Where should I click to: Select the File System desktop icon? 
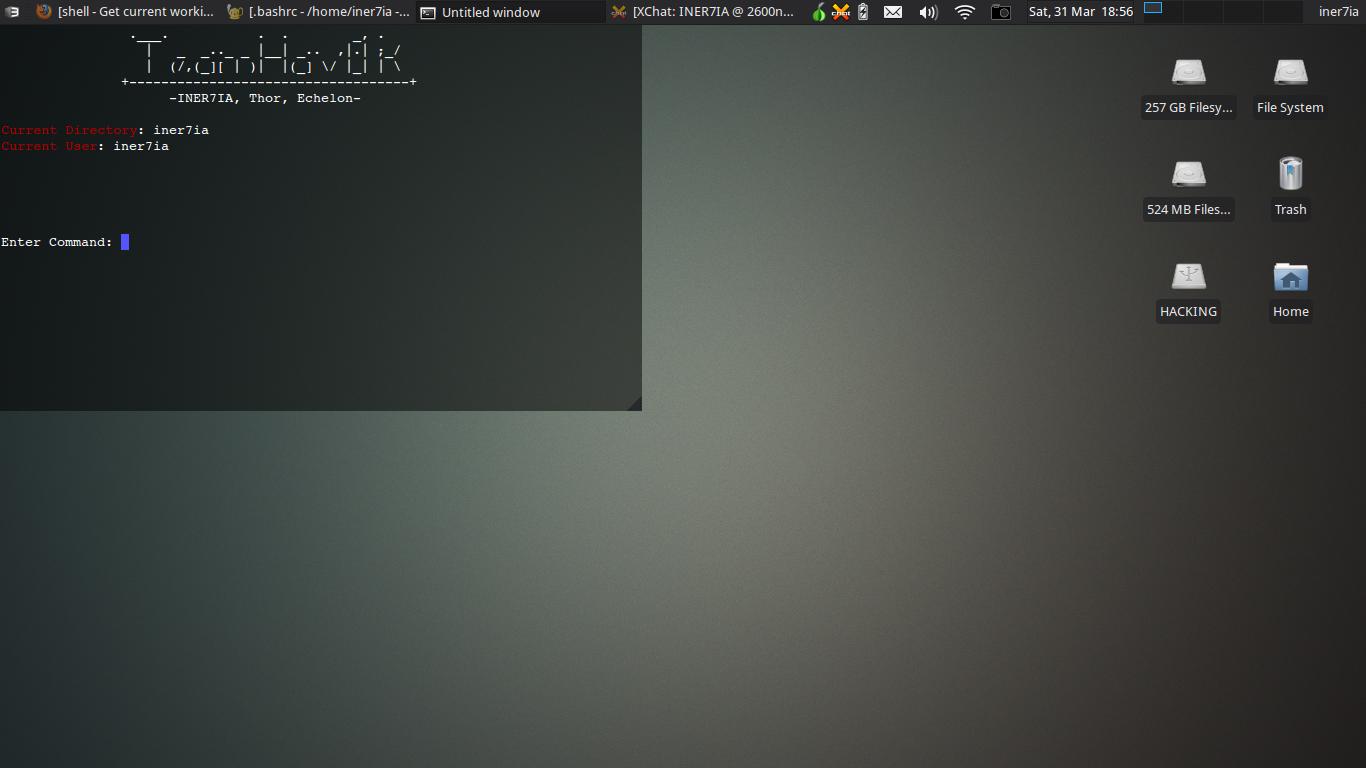click(1290, 88)
